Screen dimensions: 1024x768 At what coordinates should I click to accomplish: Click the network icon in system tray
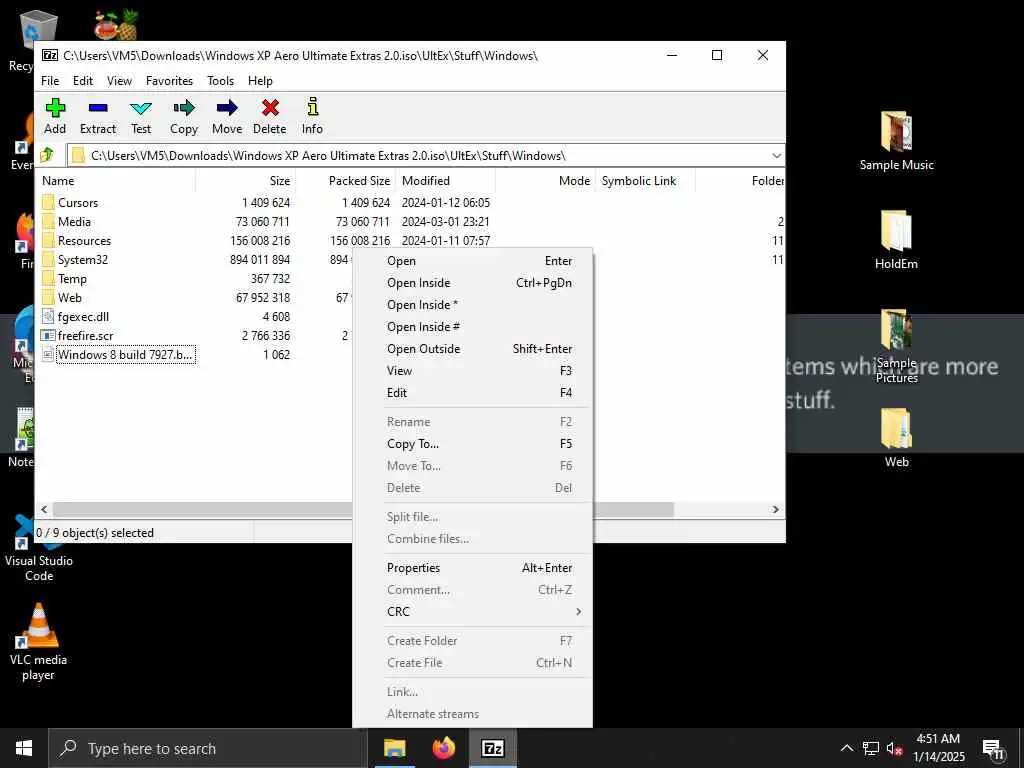(870, 748)
